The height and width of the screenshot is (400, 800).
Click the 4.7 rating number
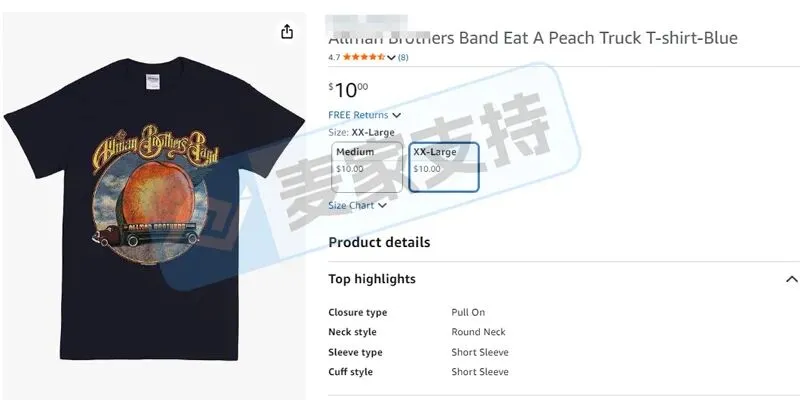point(334,58)
